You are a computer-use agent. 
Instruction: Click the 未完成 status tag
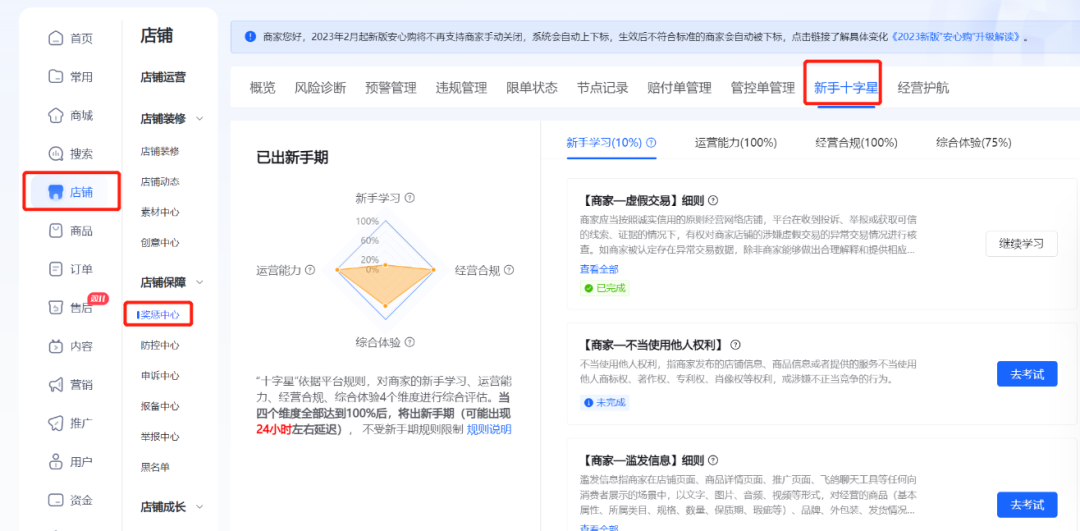(605, 402)
